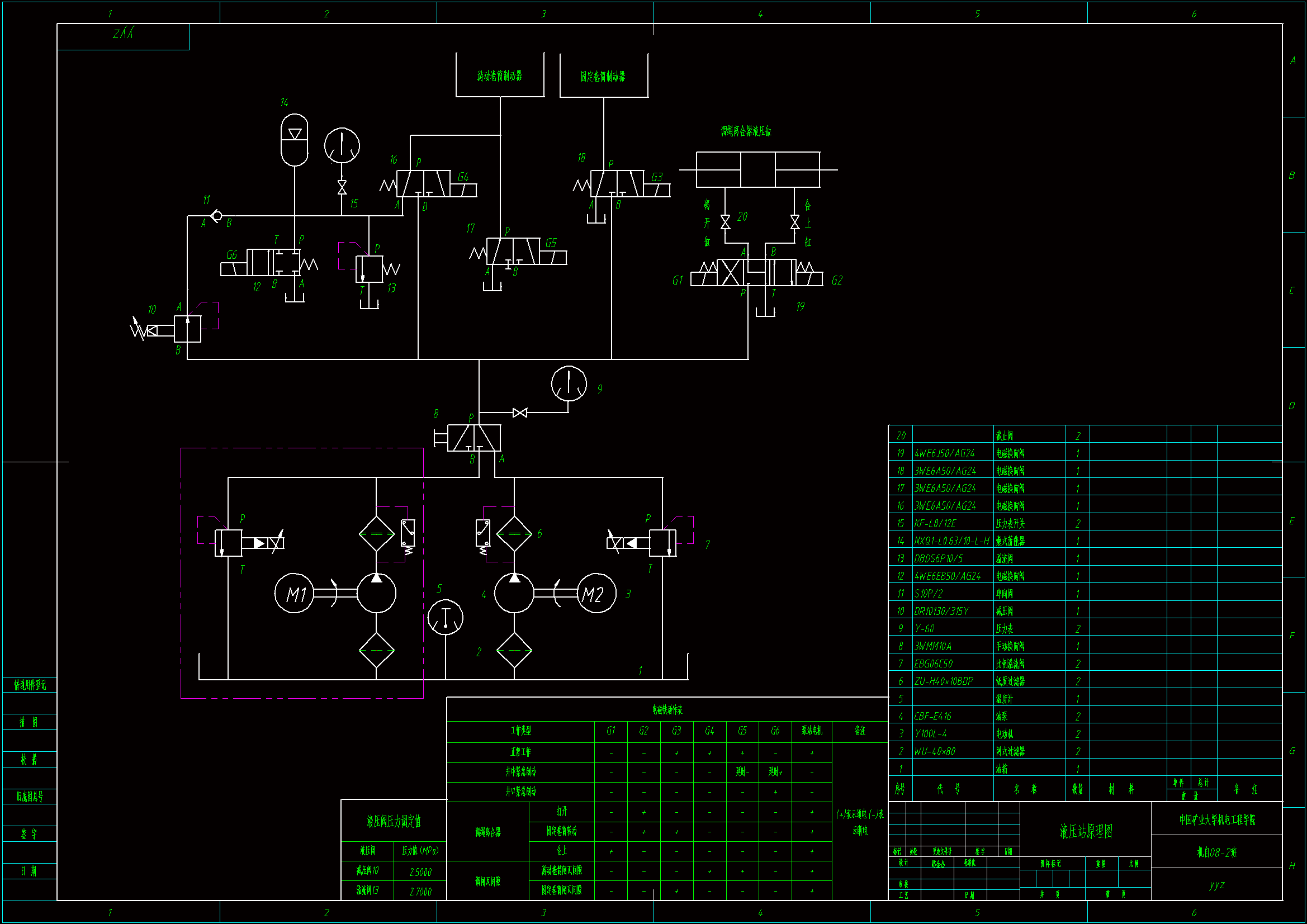This screenshot has height=924, width=1307.
Task: Click the 2.5000 pressure value cell
Action: (420, 872)
